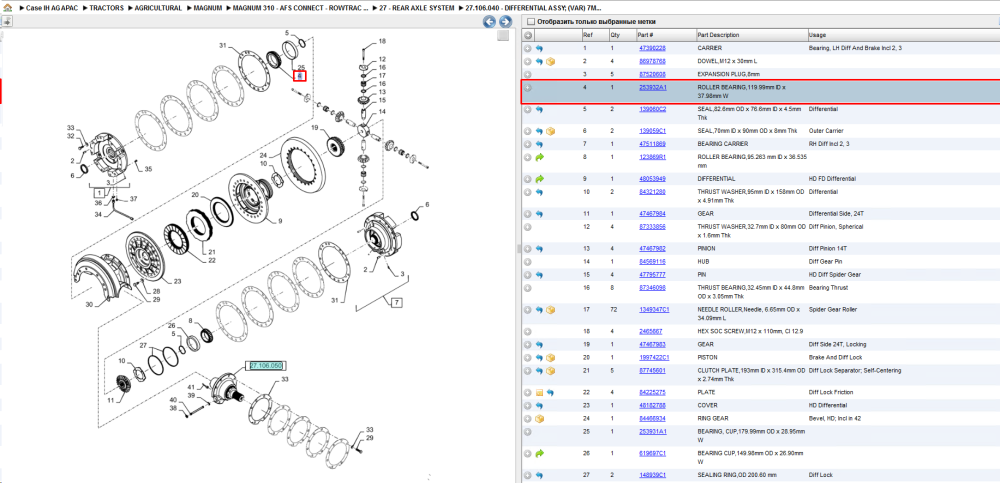Click blue arrow icon in GEAR ref 19 row
Viewport: 1000px width, 483px height.
point(539,345)
